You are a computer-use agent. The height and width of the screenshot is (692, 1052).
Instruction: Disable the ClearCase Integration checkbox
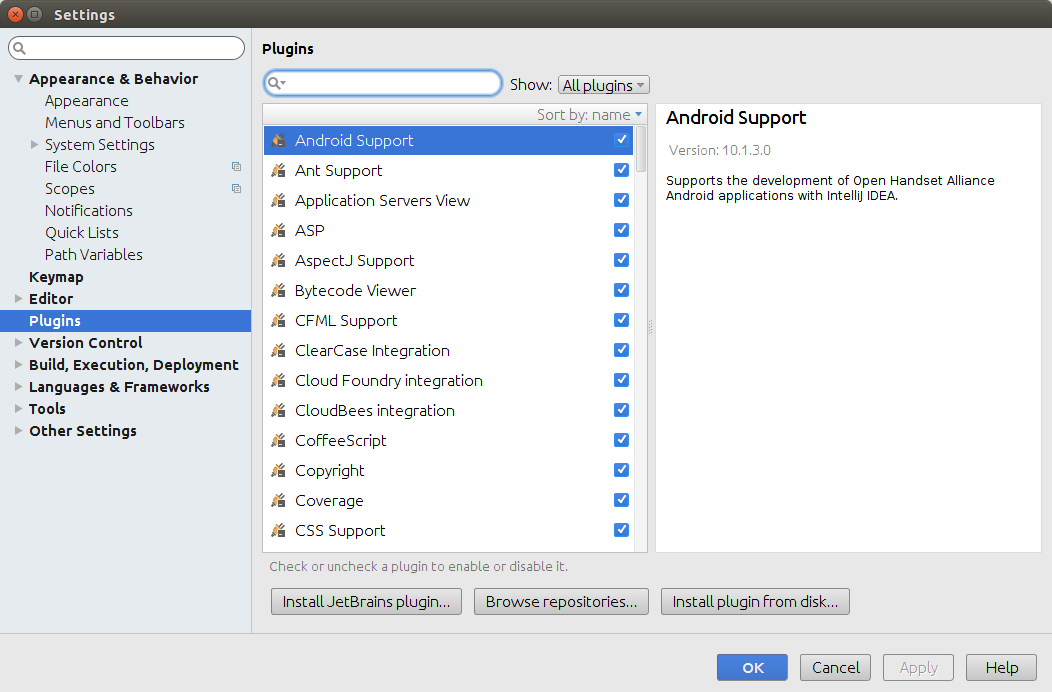coord(621,349)
